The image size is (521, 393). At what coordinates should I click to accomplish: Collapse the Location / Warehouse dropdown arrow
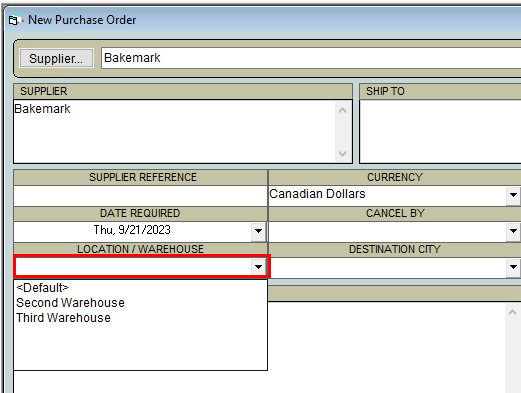tap(258, 267)
